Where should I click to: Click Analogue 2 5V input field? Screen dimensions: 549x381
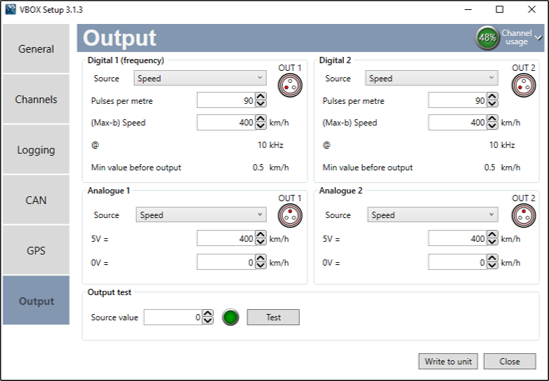click(458, 239)
